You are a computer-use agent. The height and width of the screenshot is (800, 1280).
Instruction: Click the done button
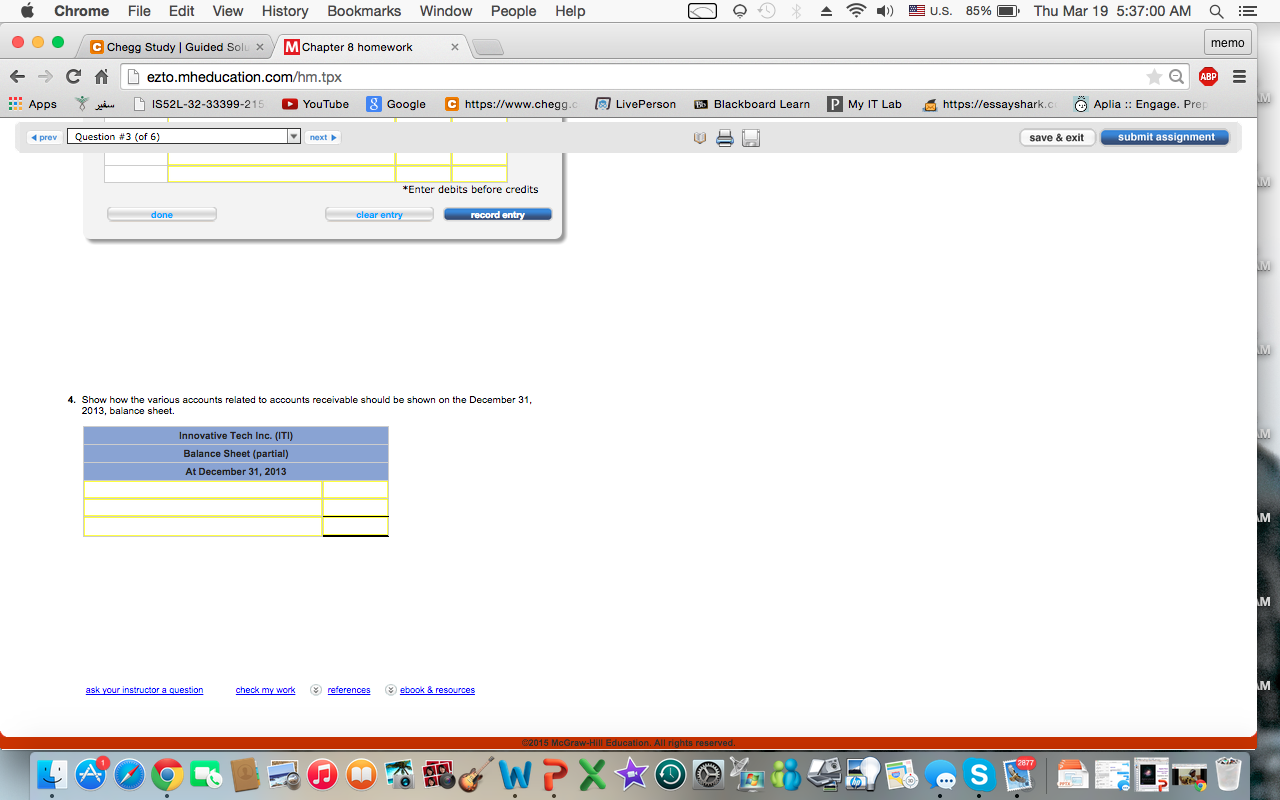(x=162, y=214)
